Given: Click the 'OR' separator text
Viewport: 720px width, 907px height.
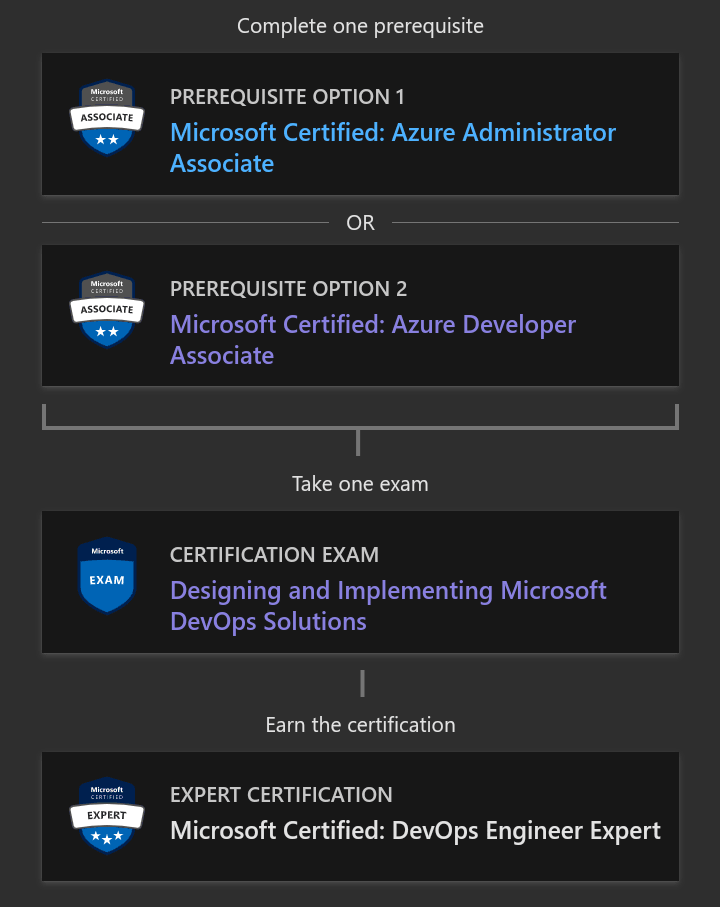Looking at the screenshot, I should click(x=360, y=223).
